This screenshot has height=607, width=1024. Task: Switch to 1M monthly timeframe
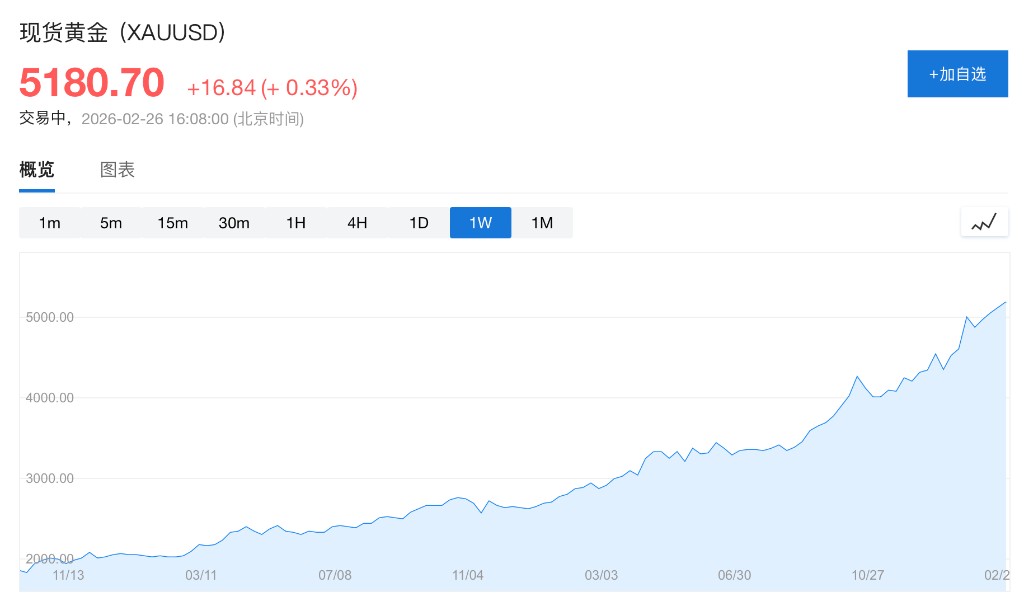(542, 223)
